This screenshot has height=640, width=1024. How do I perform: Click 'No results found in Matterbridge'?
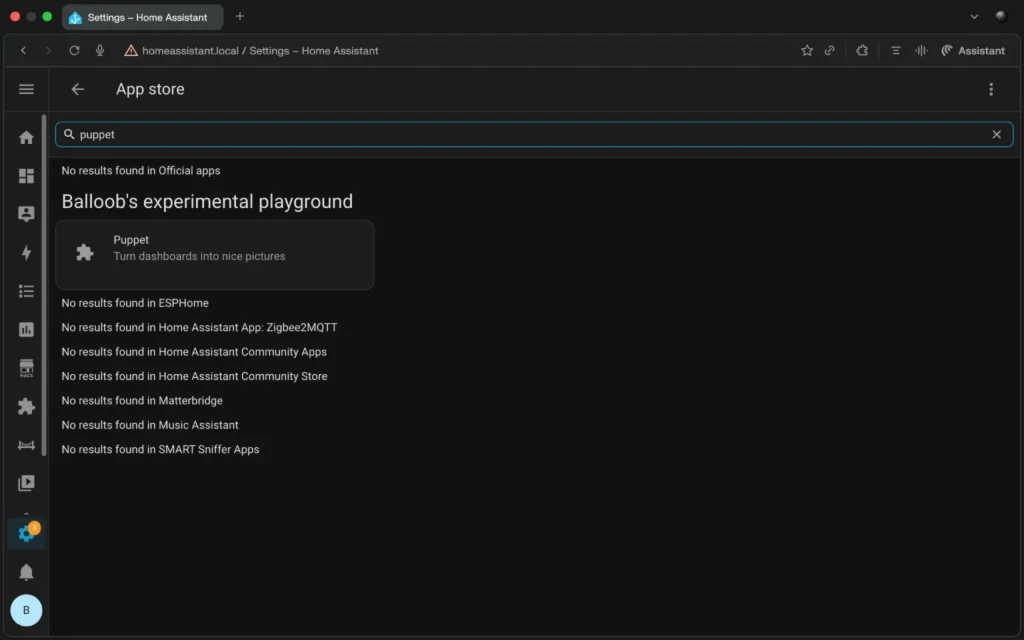coord(142,400)
